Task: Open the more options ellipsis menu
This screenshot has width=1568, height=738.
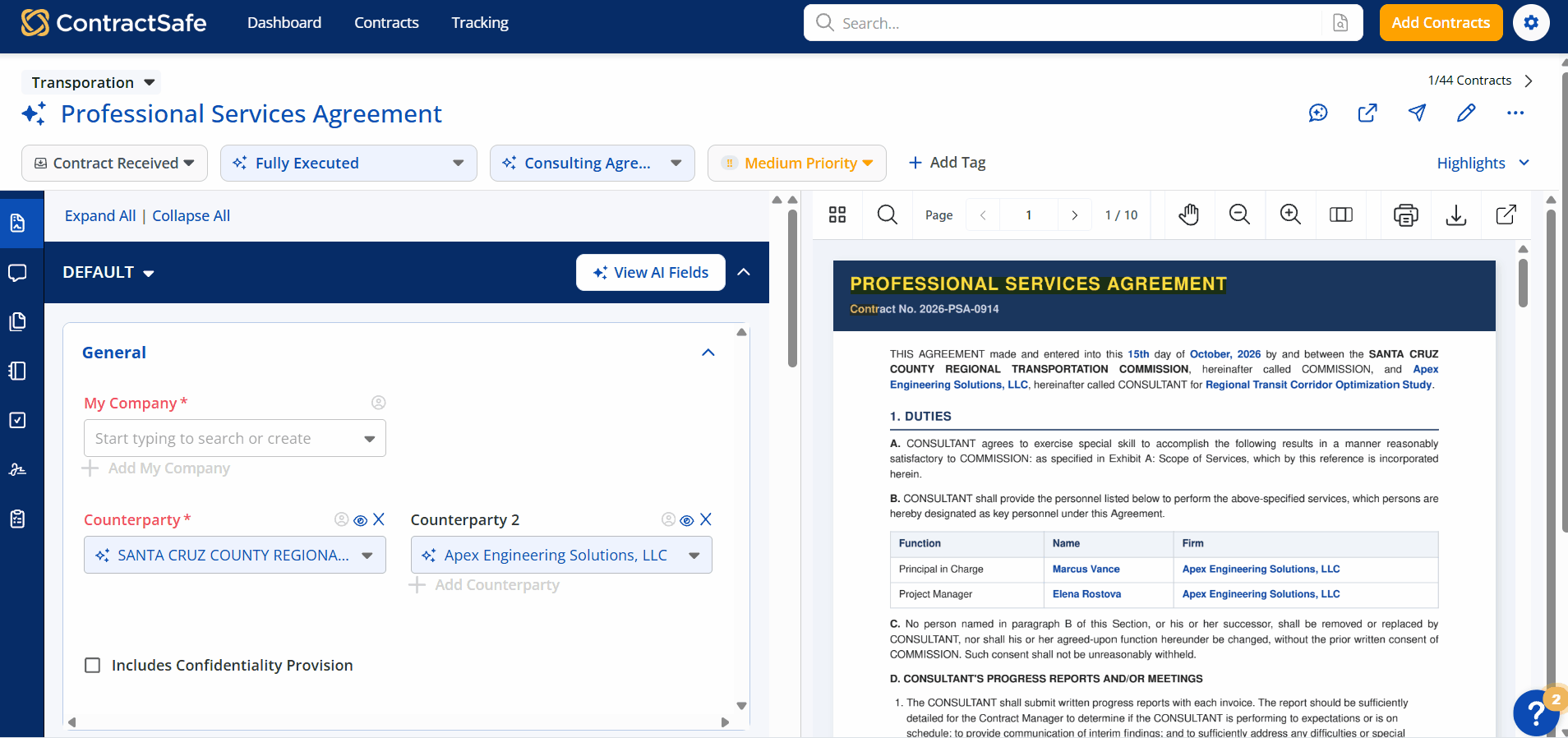Action: [x=1515, y=113]
